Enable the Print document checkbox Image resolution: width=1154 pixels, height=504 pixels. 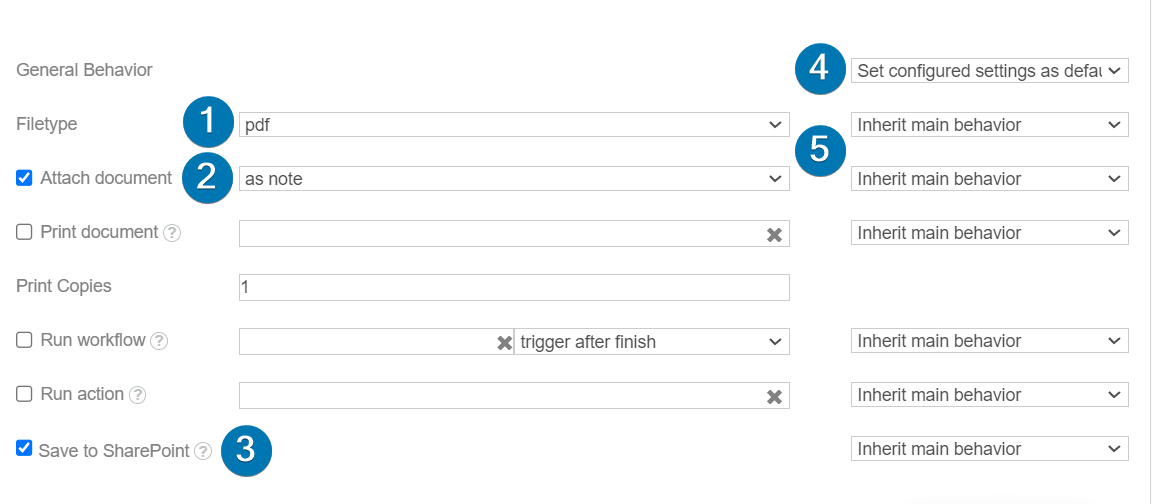pos(24,233)
